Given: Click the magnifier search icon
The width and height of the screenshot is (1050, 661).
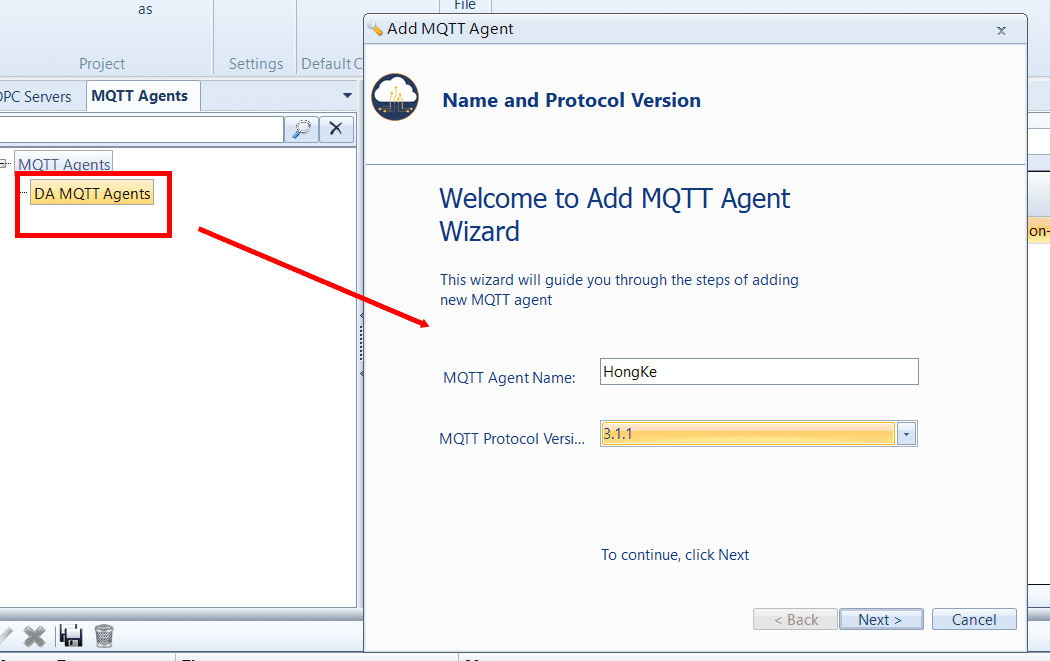Looking at the screenshot, I should (x=299, y=128).
